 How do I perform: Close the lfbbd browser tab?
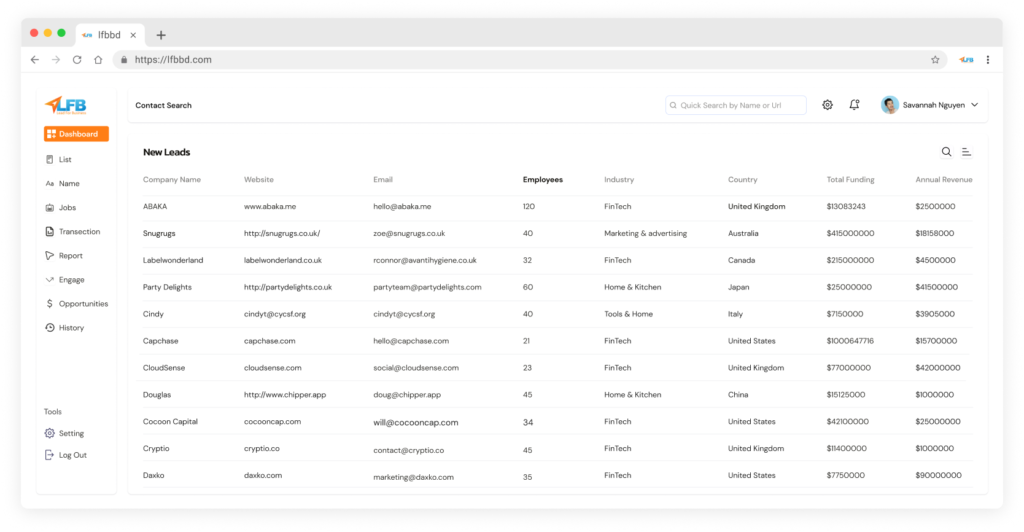133,35
